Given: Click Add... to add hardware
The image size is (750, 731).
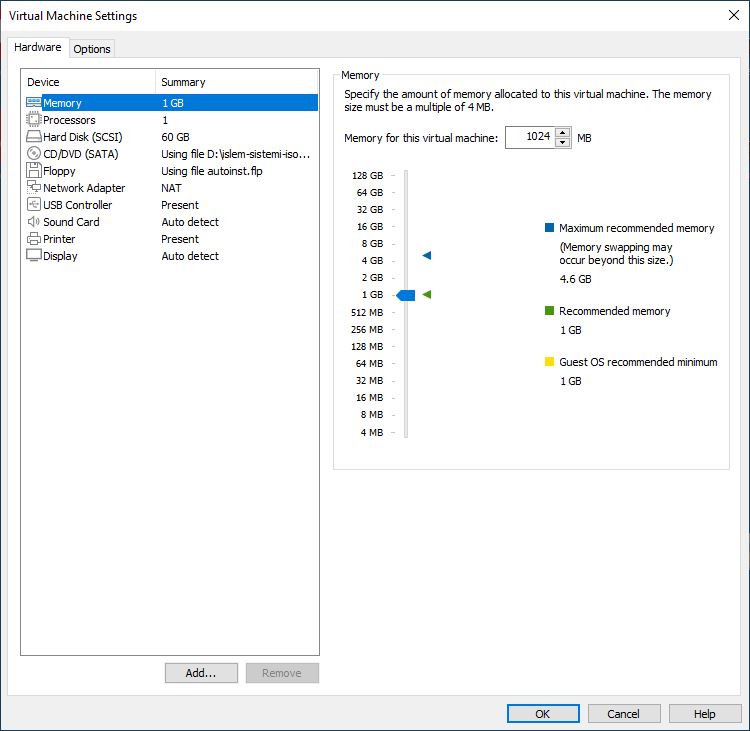Looking at the screenshot, I should 201,673.
